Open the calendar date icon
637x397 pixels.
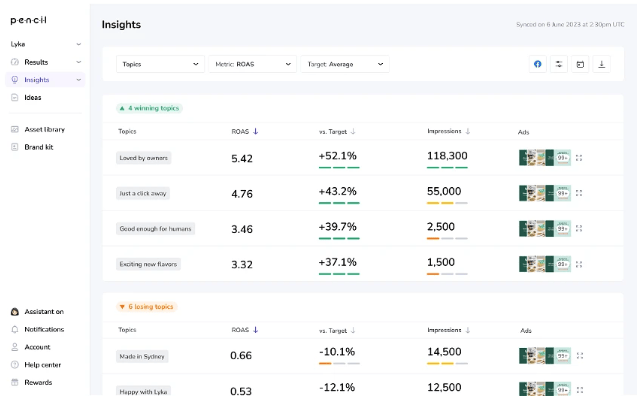pos(580,64)
